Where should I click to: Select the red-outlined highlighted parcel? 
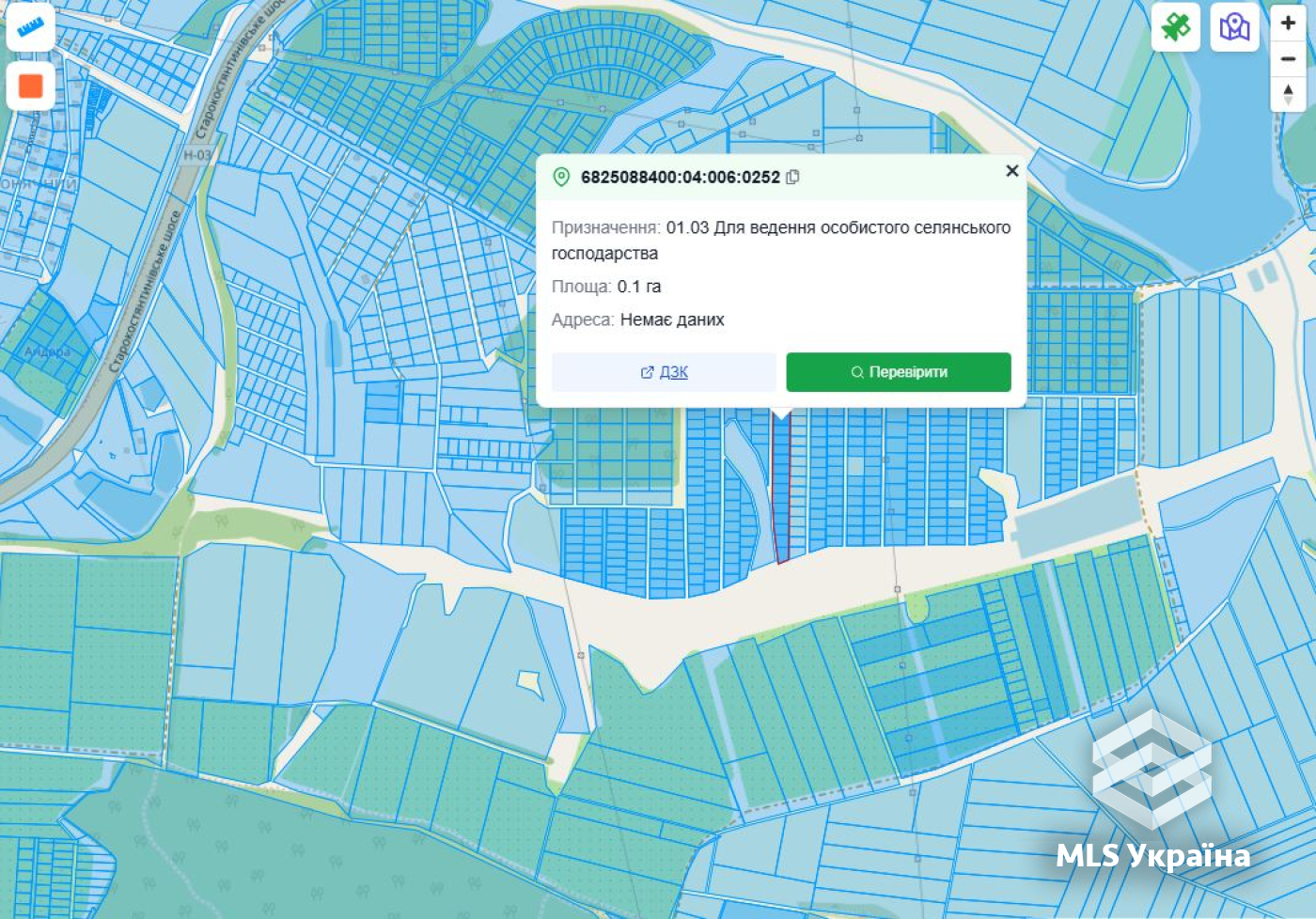781,489
